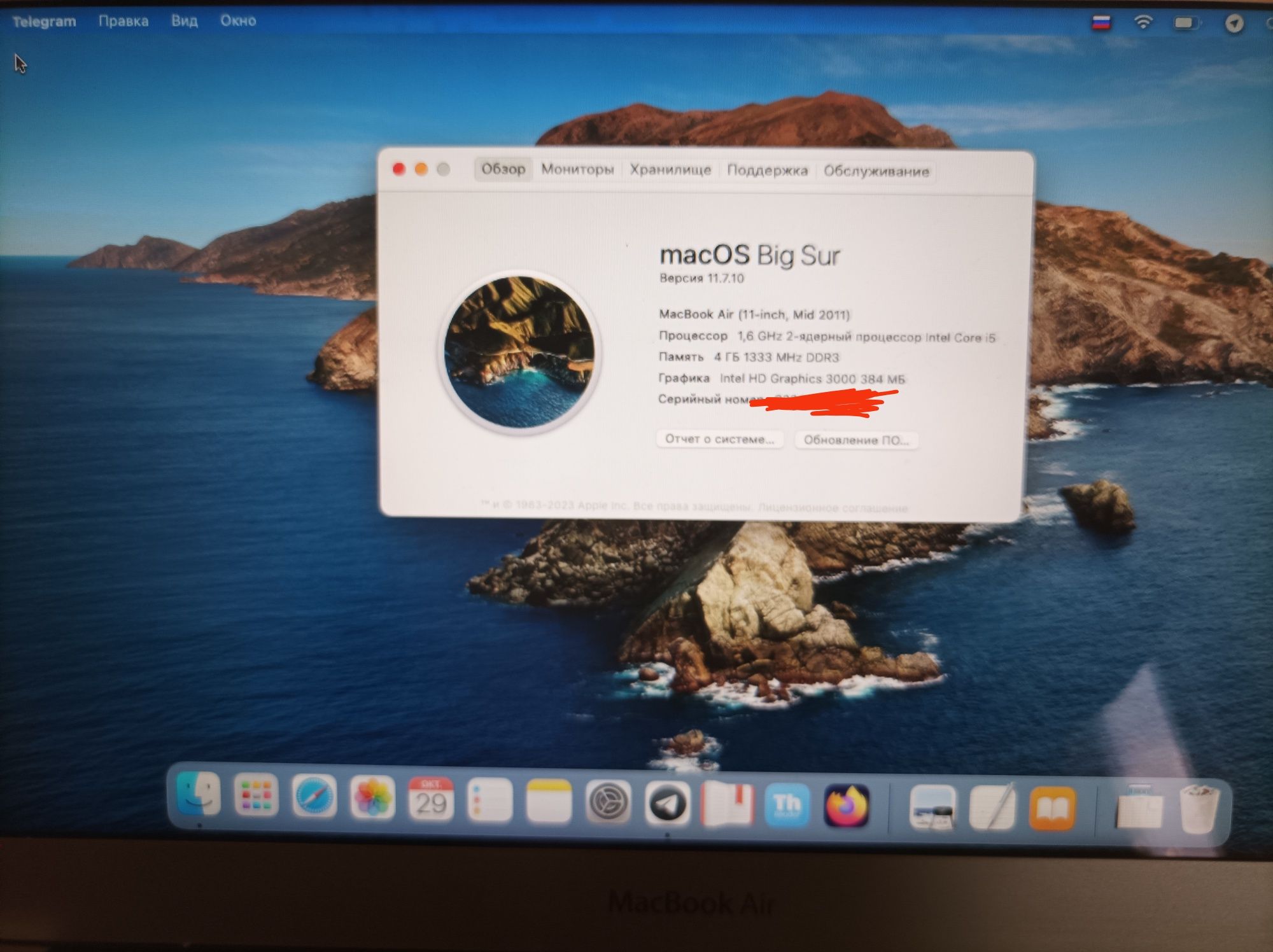Open Calendar showing 29 in dock
1273x952 pixels.
tap(431, 799)
